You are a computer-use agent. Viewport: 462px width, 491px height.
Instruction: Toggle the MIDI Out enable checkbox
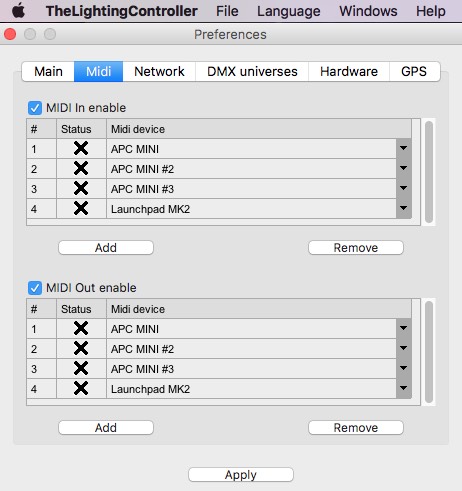(35, 288)
